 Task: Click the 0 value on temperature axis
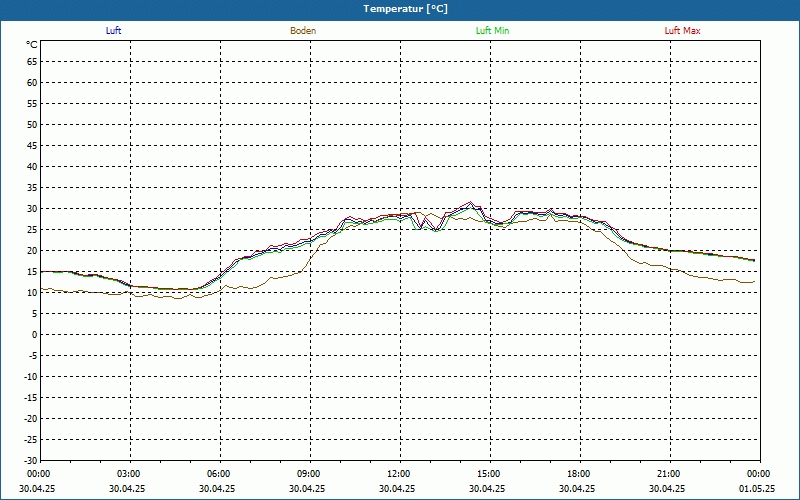(x=35, y=335)
